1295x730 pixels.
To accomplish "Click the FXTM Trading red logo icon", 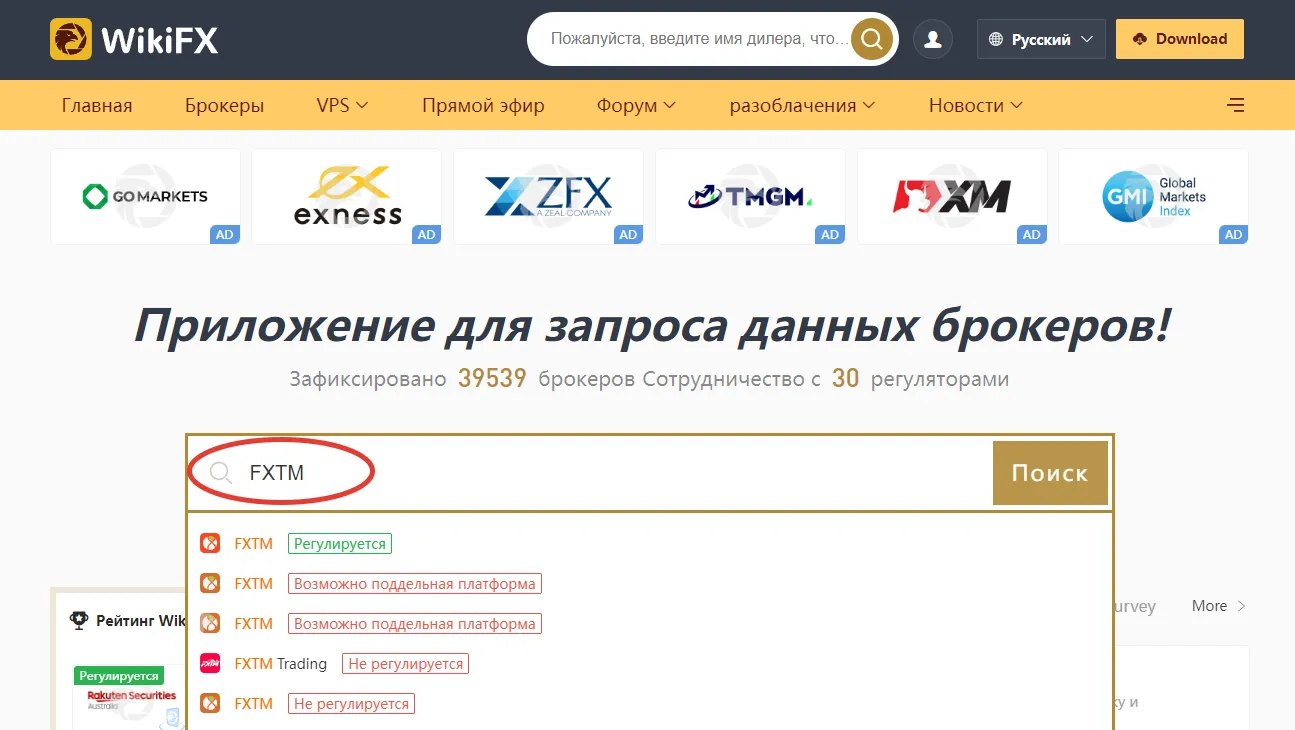I will (x=210, y=664).
